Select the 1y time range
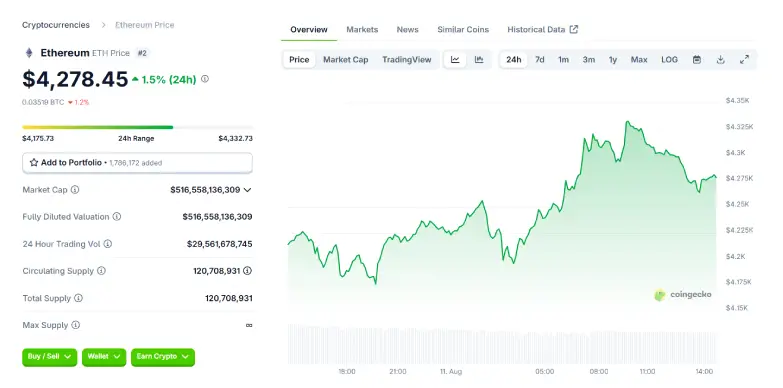Image resolution: width=783 pixels, height=388 pixels. click(613, 59)
